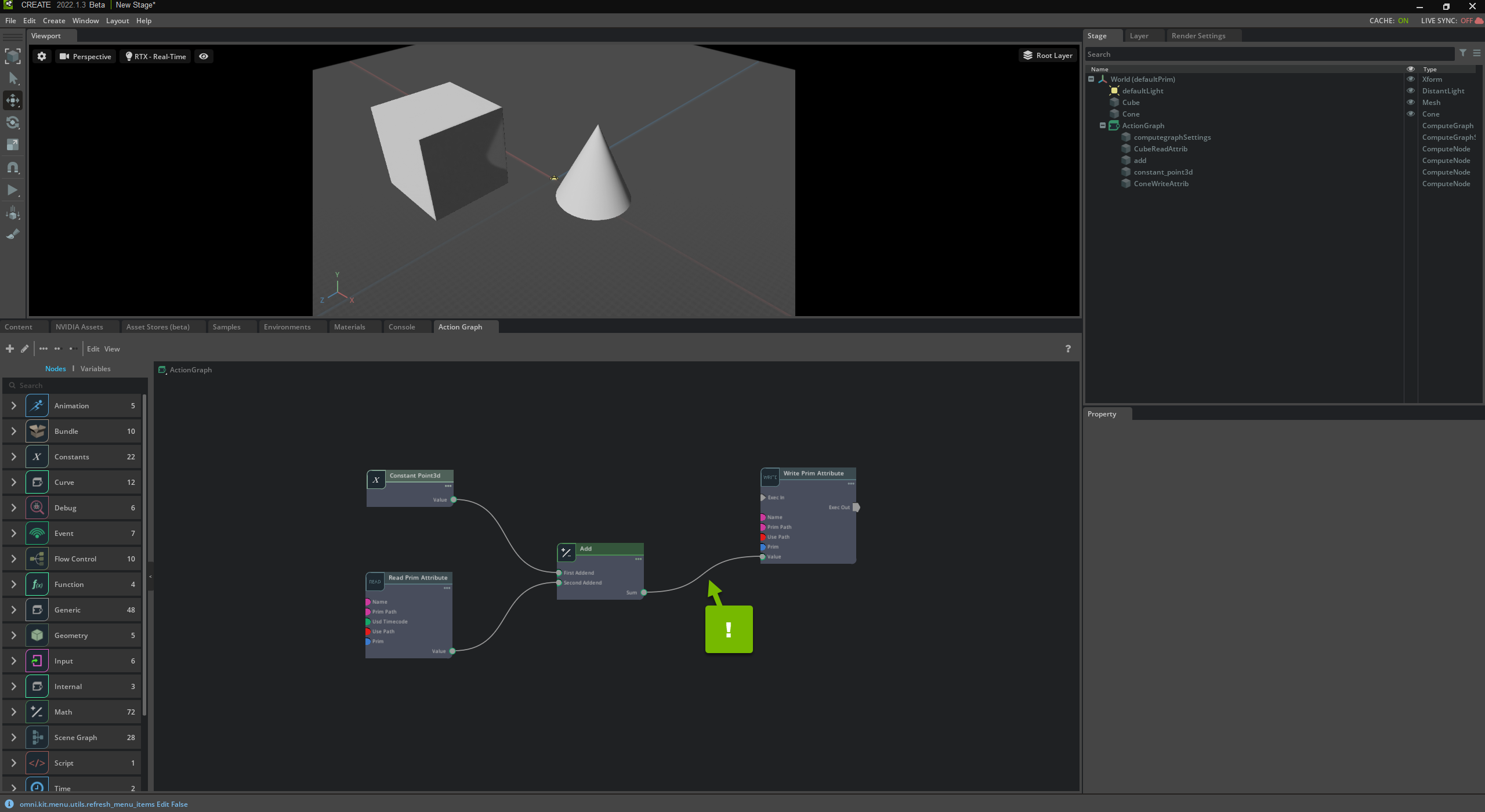Open the Action Graph Edit menu
The width and height of the screenshot is (1485, 812).
tap(93, 349)
